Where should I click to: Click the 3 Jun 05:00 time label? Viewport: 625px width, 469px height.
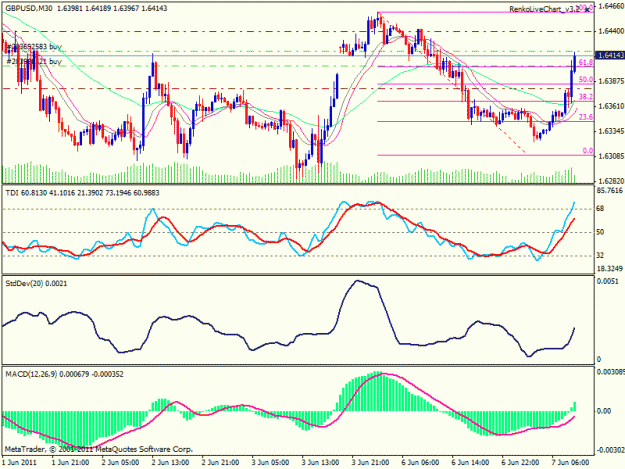(x=270, y=463)
